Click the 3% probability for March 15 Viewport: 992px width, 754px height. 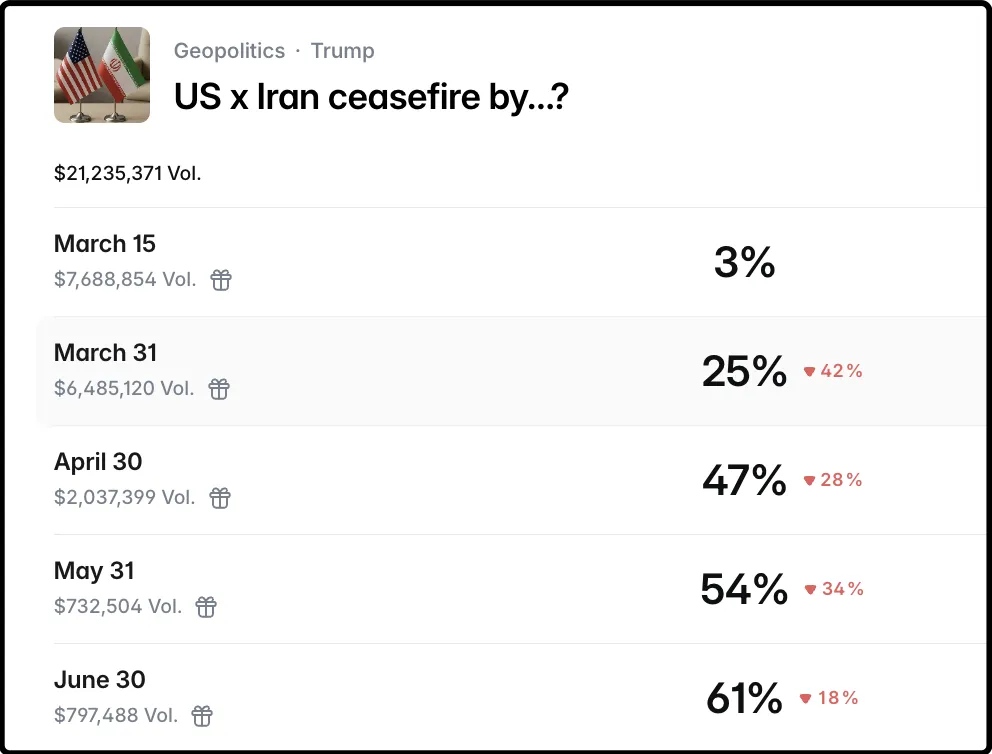tap(744, 262)
